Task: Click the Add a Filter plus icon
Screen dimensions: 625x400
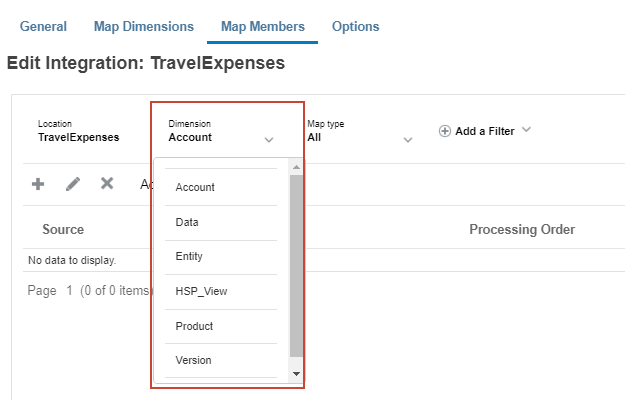Action: click(445, 131)
